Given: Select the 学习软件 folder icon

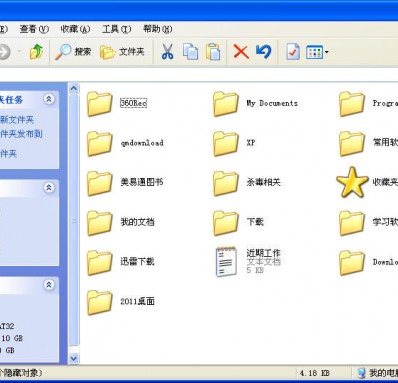Looking at the screenshot, I should [352, 223].
